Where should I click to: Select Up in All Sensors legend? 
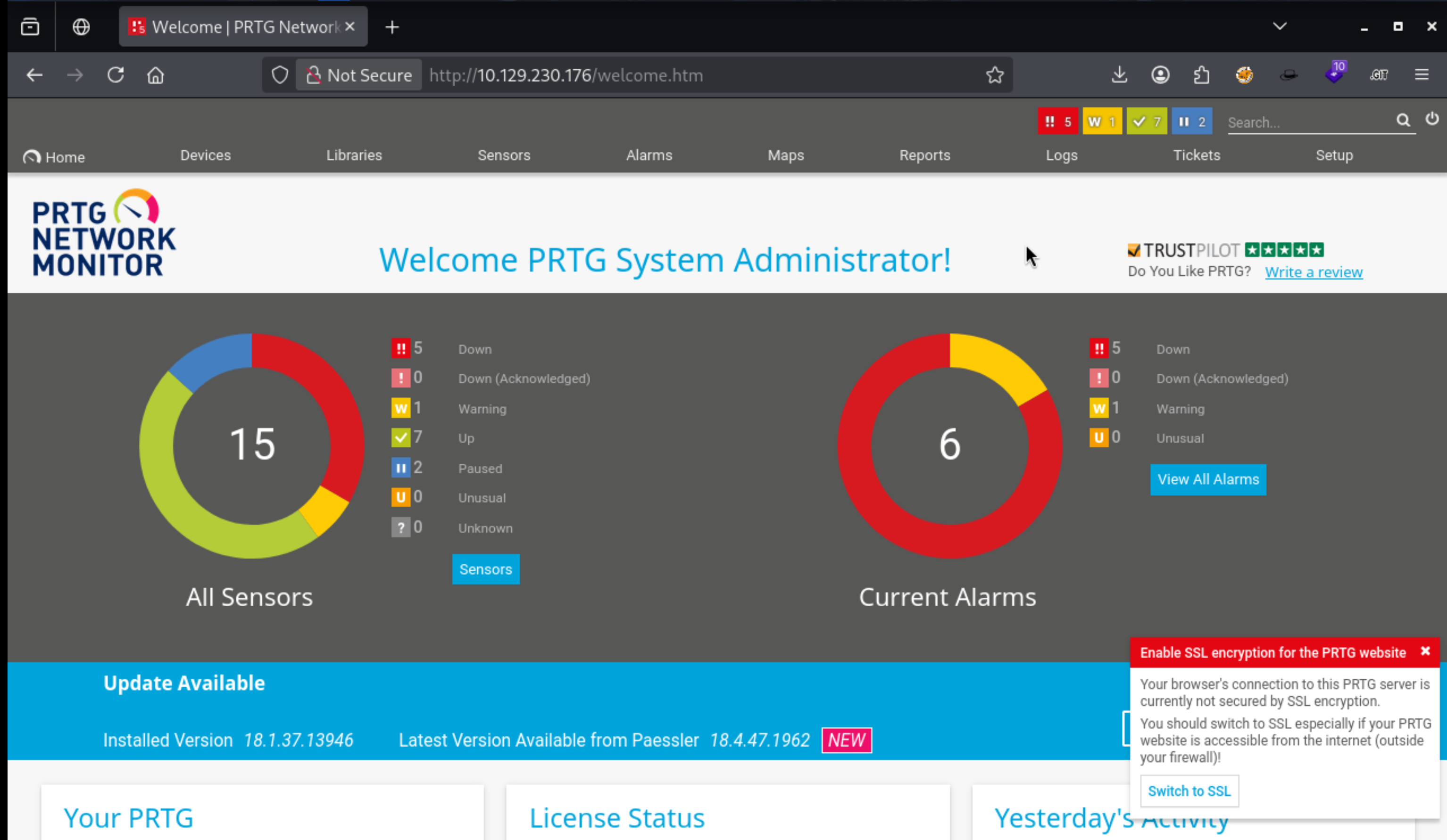[x=466, y=438]
